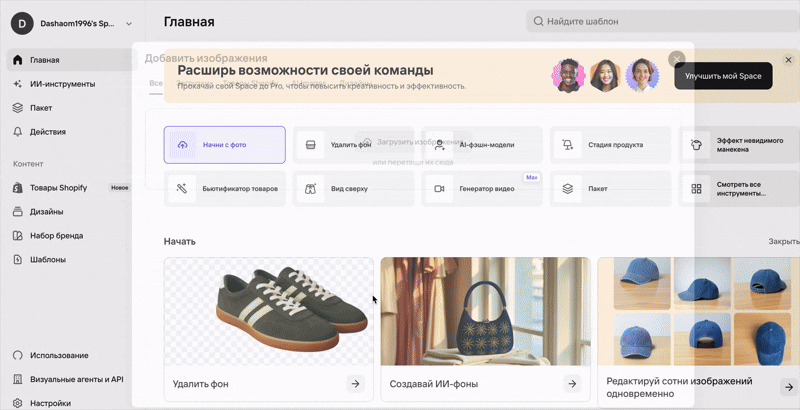
Task: Open ИИ-инструменты sparkle icon in sidebar
Action: click(x=18, y=84)
